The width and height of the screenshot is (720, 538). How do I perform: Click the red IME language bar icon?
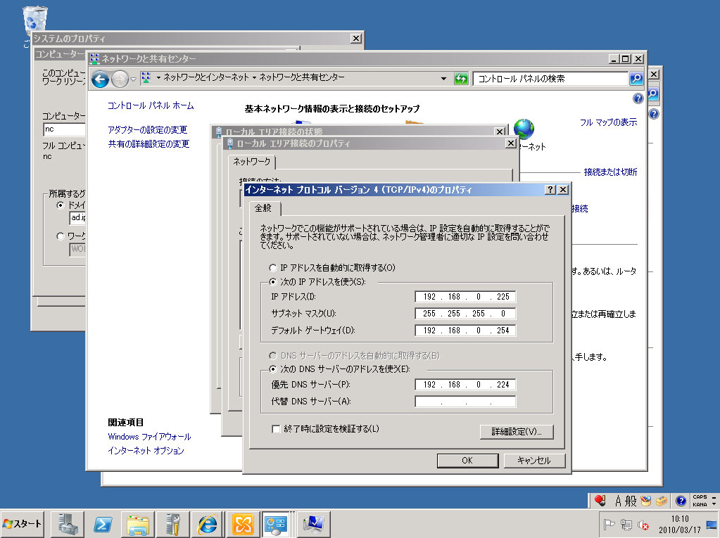(x=599, y=500)
